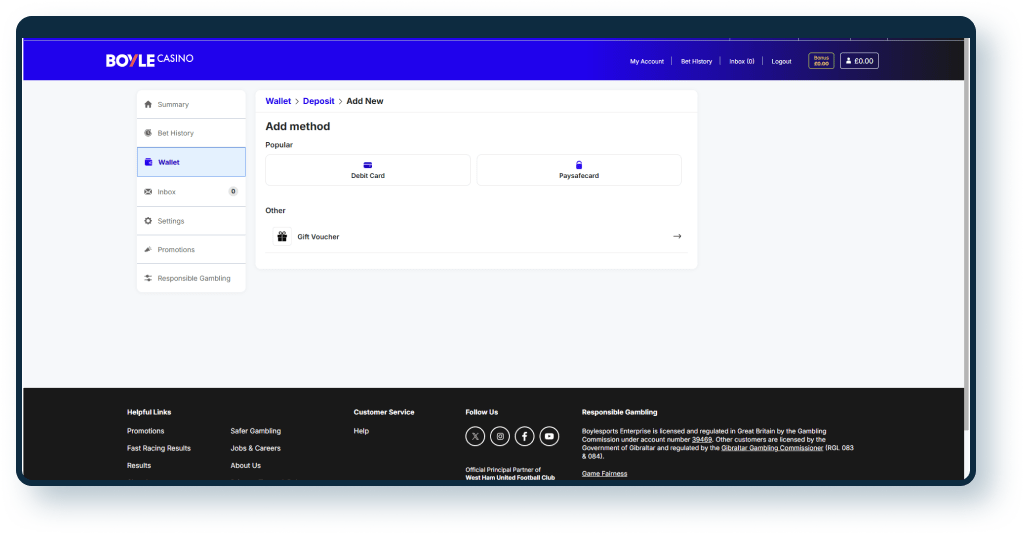Open Responsible Gambling sidebar item
Screen dimensions: 1024x534
pos(191,278)
